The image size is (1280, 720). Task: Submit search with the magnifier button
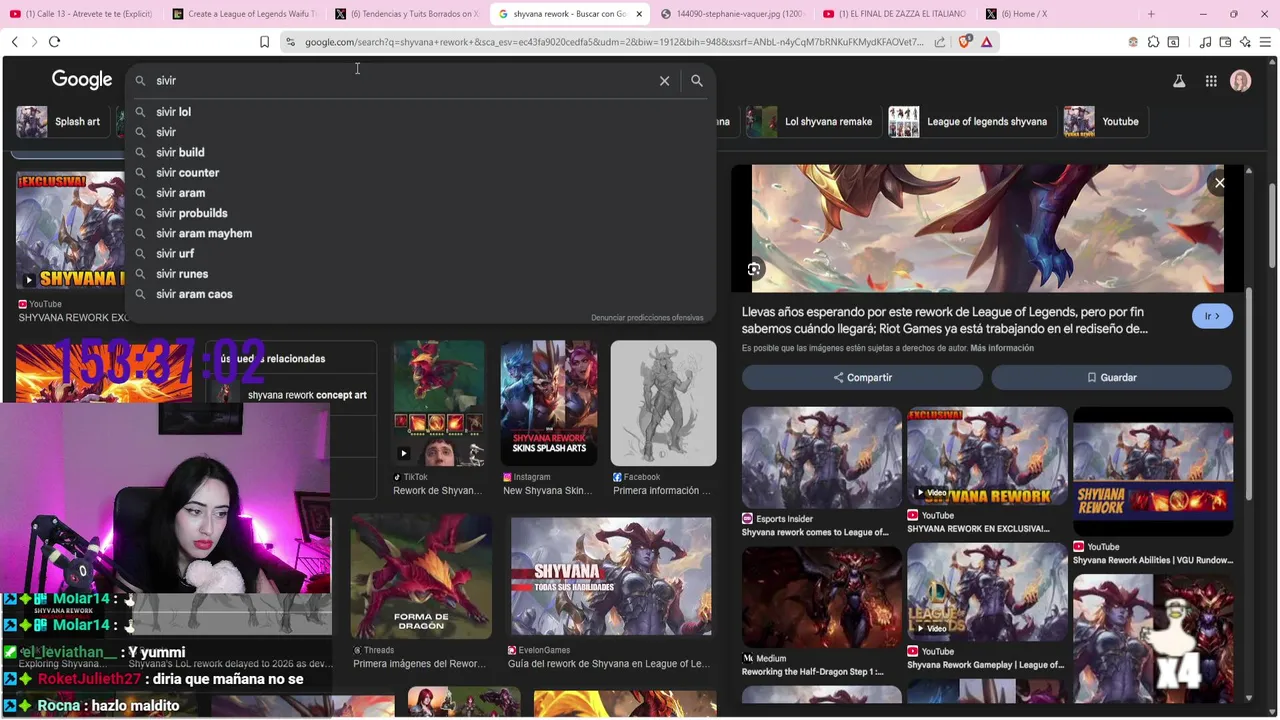tap(697, 81)
